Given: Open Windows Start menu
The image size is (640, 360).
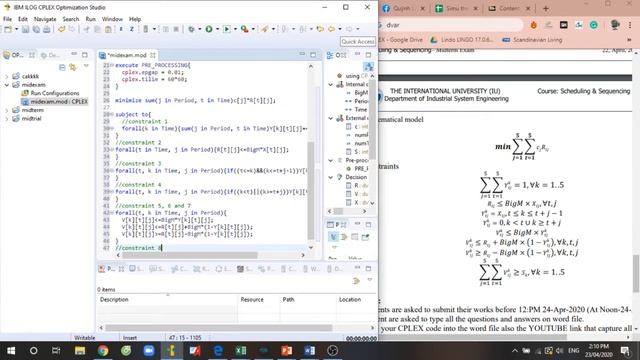Looking at the screenshot, I should pyautogui.click(x=11, y=351).
